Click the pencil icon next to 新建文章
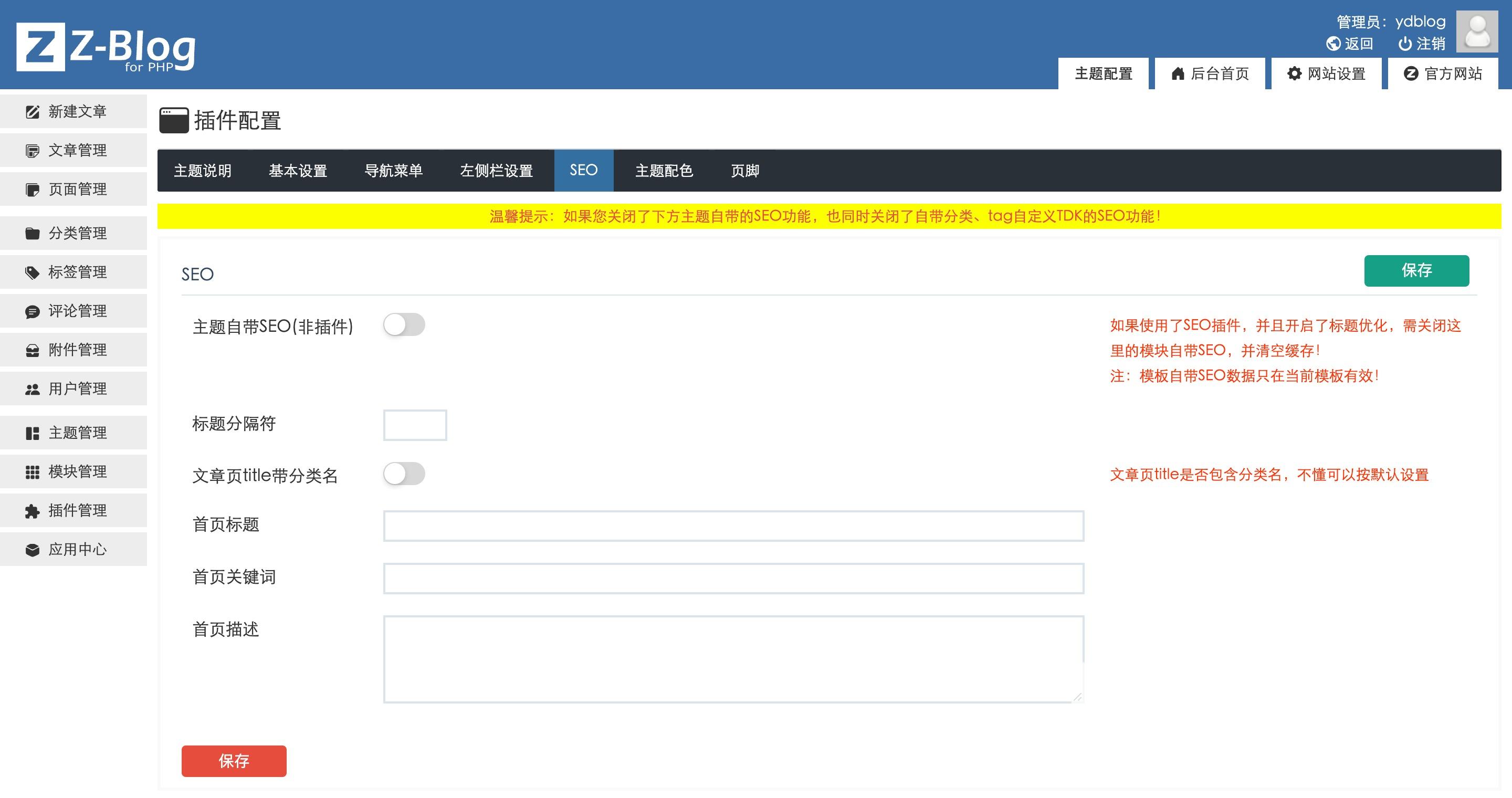The image size is (1512, 798). (x=32, y=111)
